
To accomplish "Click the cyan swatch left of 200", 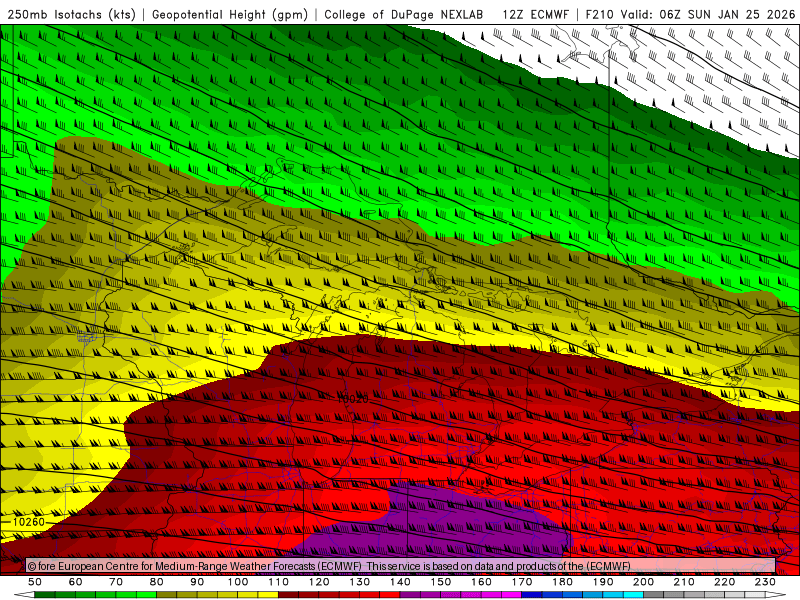I will pyautogui.click(x=633, y=595).
